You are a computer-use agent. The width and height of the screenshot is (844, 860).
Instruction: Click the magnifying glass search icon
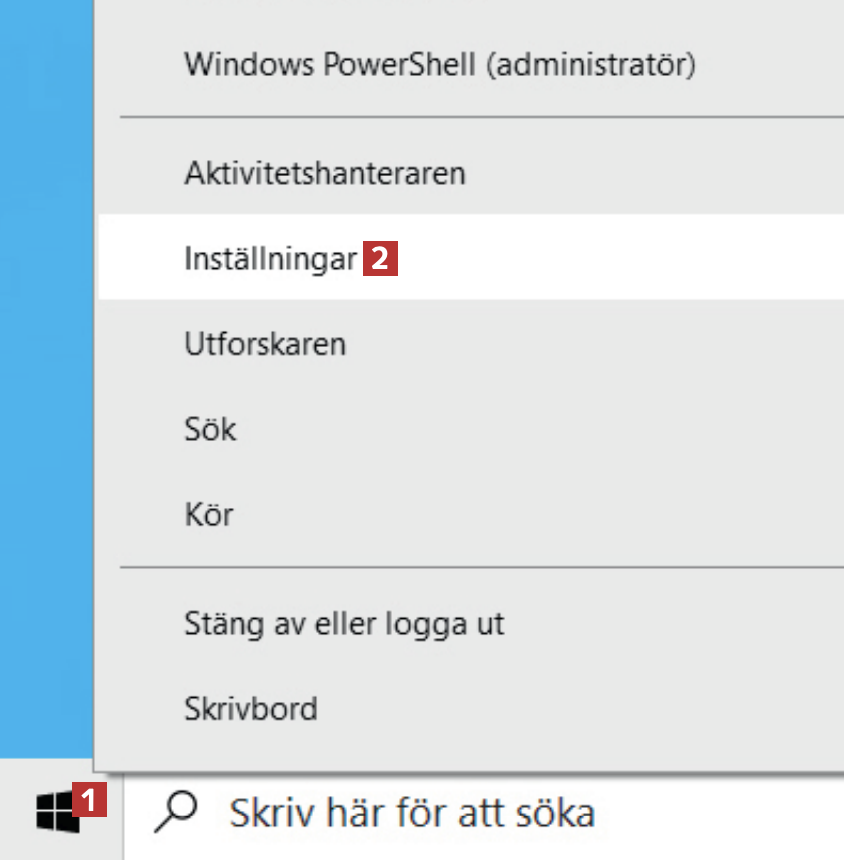click(x=176, y=811)
